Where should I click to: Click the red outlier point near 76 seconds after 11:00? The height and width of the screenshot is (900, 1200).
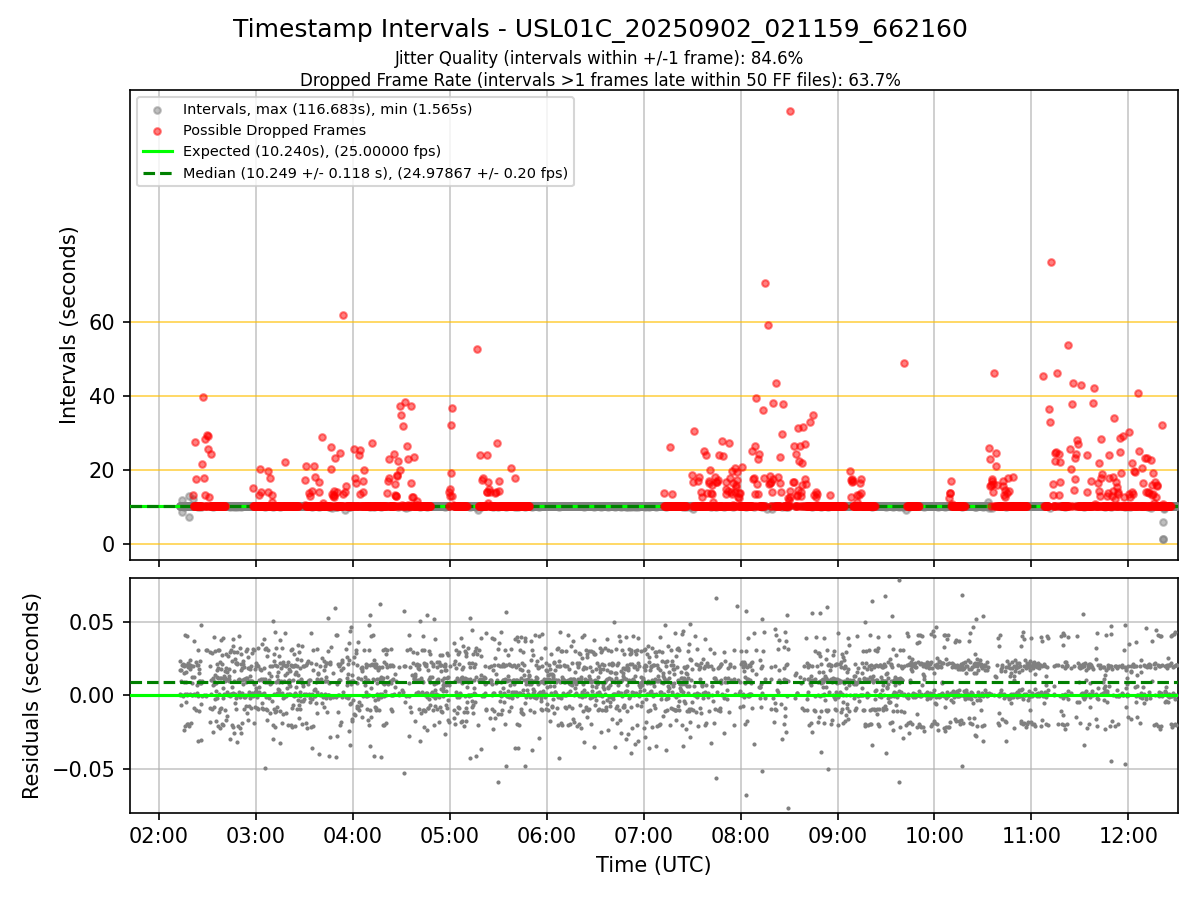pos(1051,262)
